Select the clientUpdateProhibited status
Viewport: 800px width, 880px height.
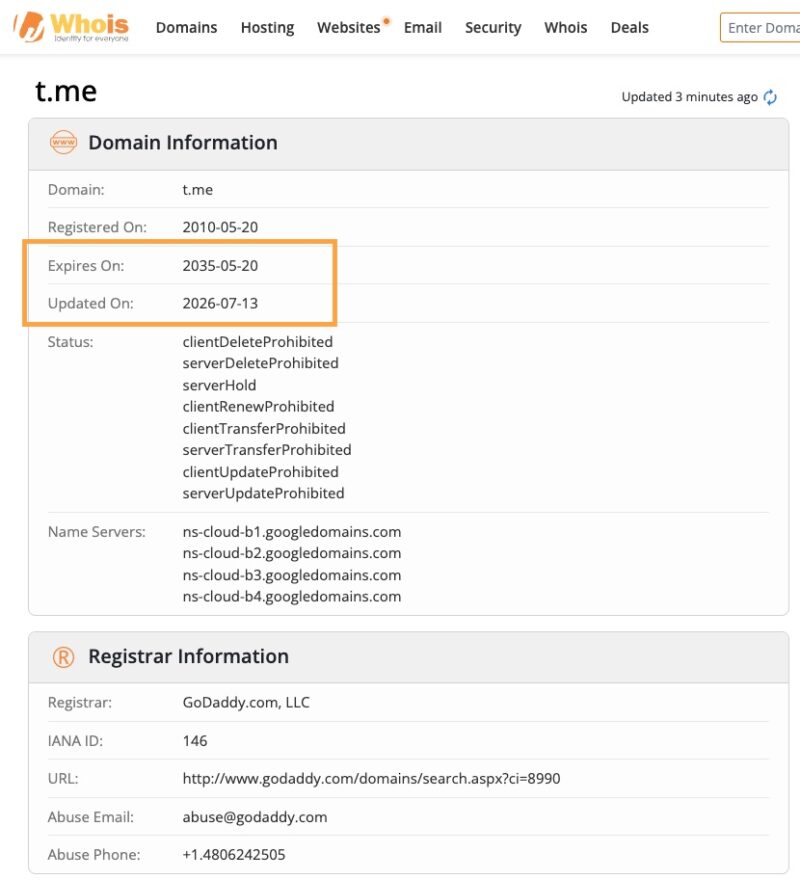[260, 472]
